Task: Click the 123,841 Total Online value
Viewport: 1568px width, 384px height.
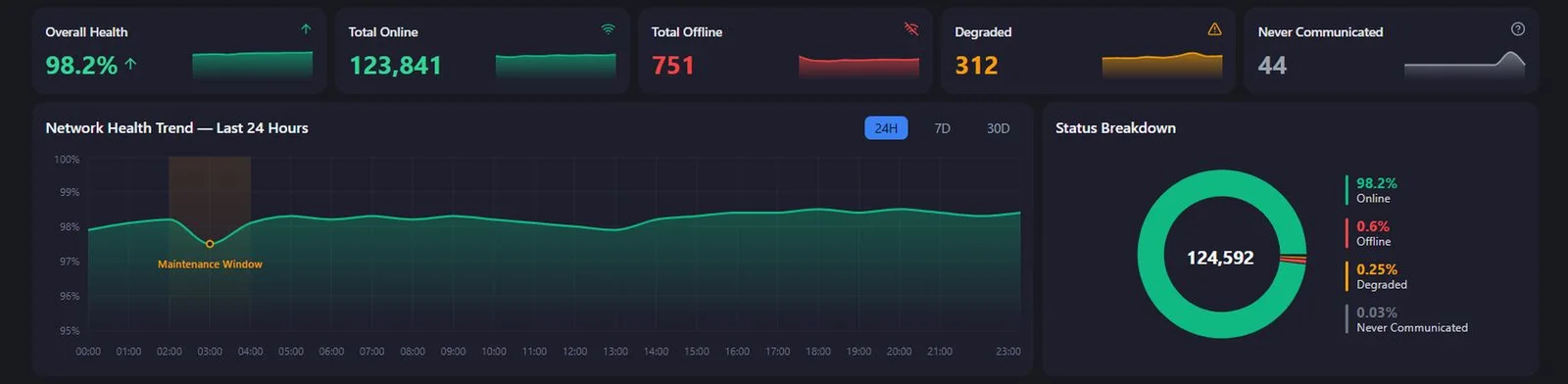Action: pyautogui.click(x=396, y=66)
